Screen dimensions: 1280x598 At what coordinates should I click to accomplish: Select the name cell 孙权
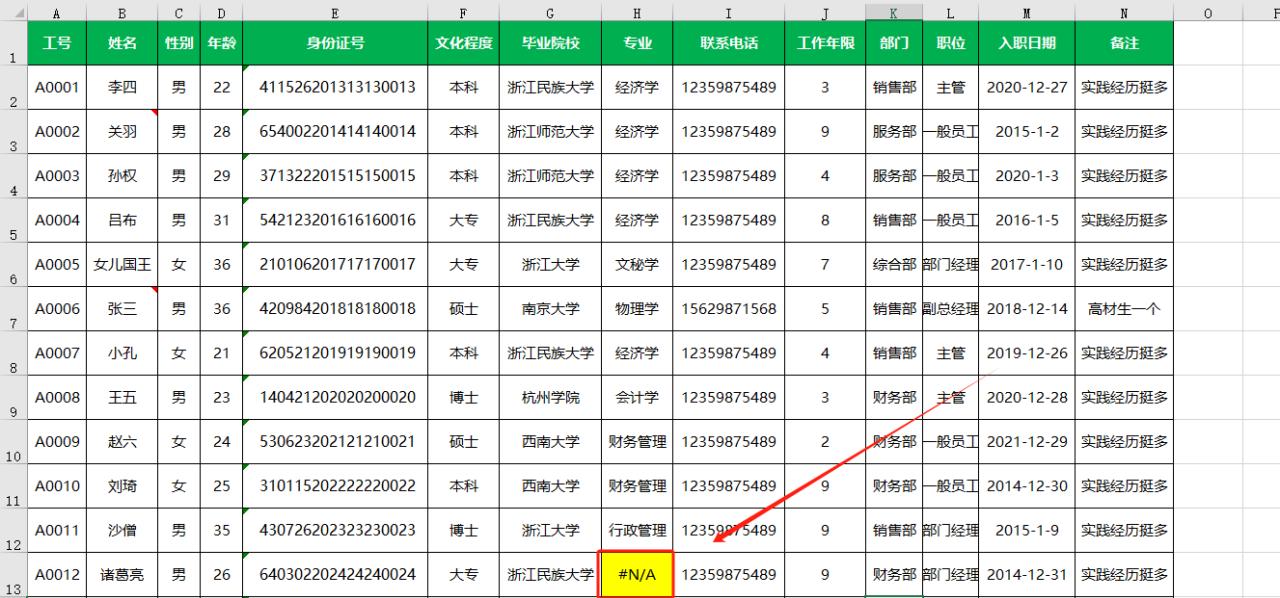click(122, 176)
